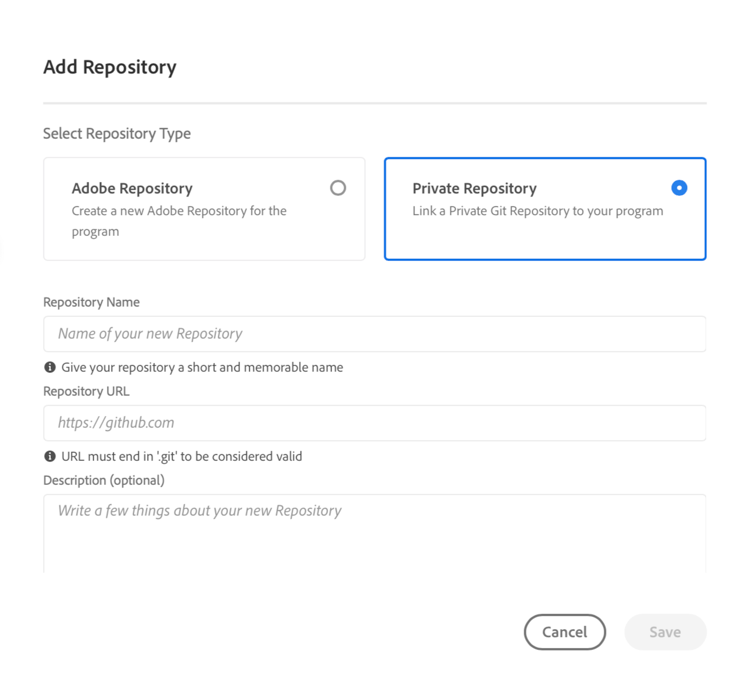Image resolution: width=750 pixels, height=691 pixels.
Task: Select the Adobe Repository radio button
Action: 338,188
